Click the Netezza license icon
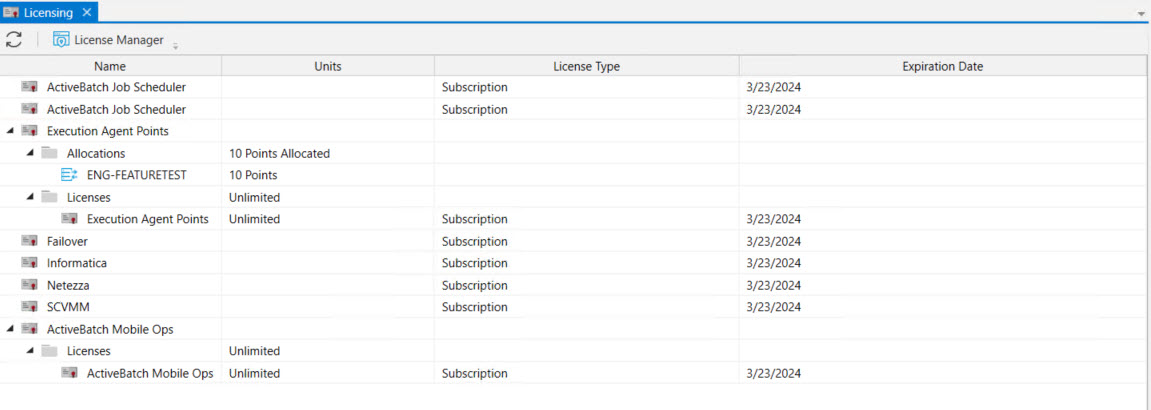This screenshot has height=410, width=1151. [29, 285]
